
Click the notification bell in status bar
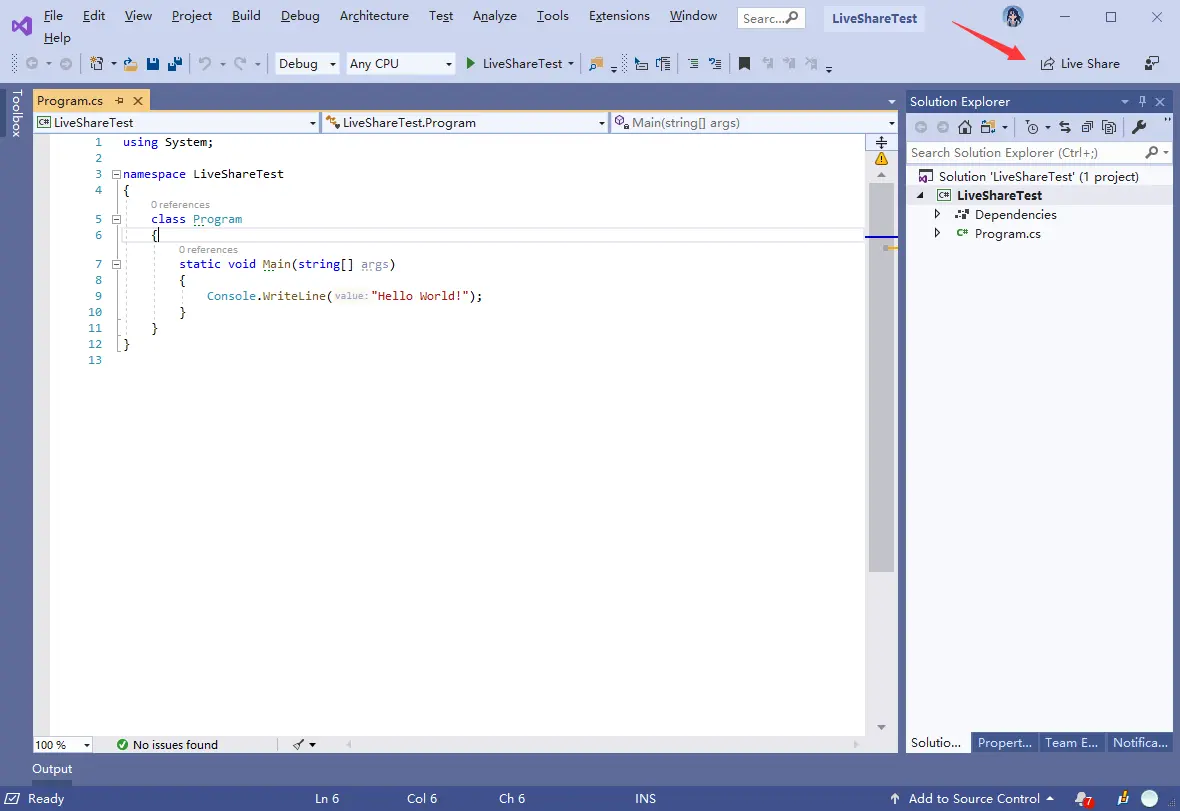(x=1082, y=799)
